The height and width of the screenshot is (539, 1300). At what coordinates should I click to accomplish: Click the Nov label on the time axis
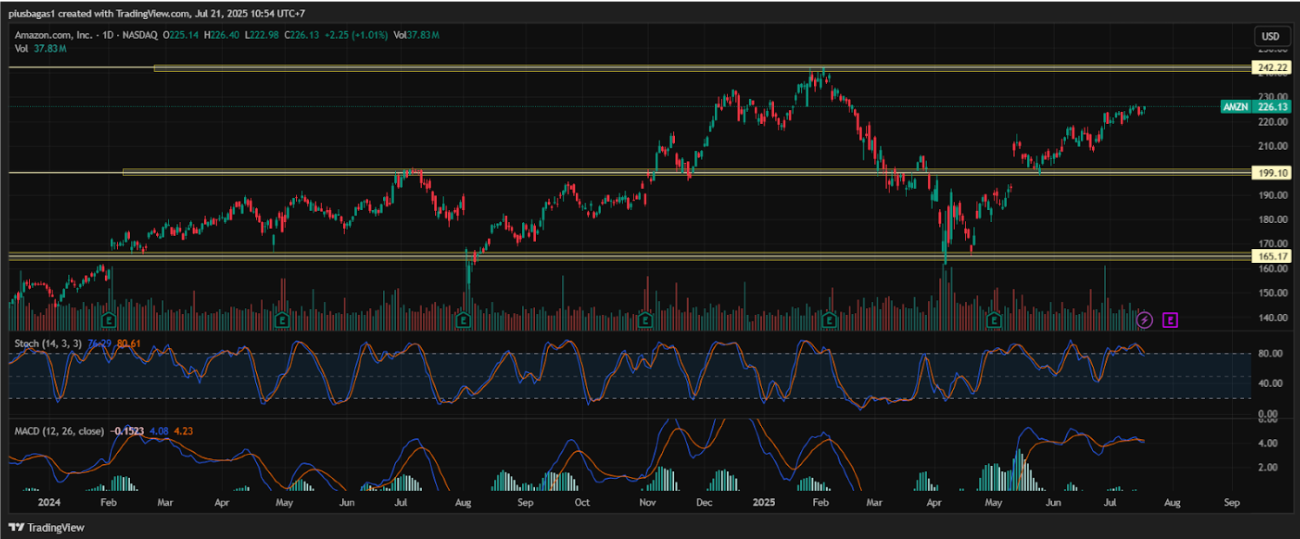[x=647, y=501]
